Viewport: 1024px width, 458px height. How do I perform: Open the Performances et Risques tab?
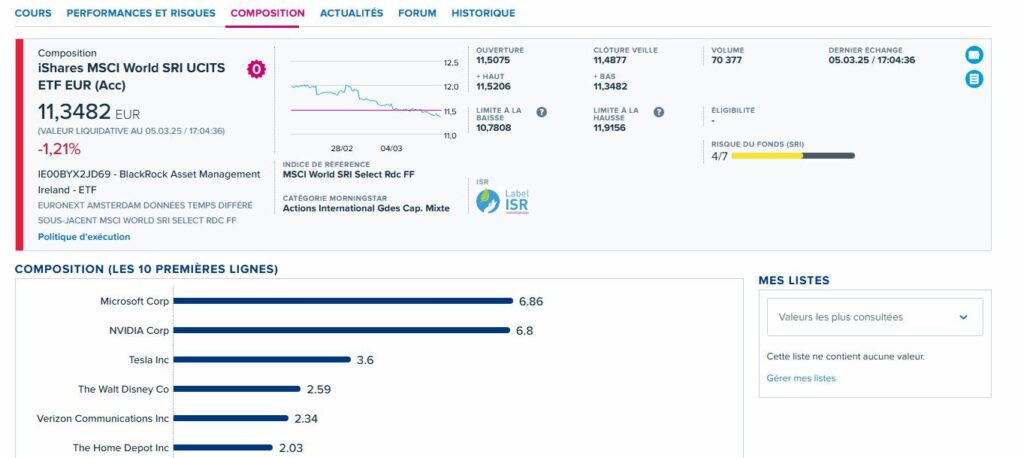tap(140, 13)
